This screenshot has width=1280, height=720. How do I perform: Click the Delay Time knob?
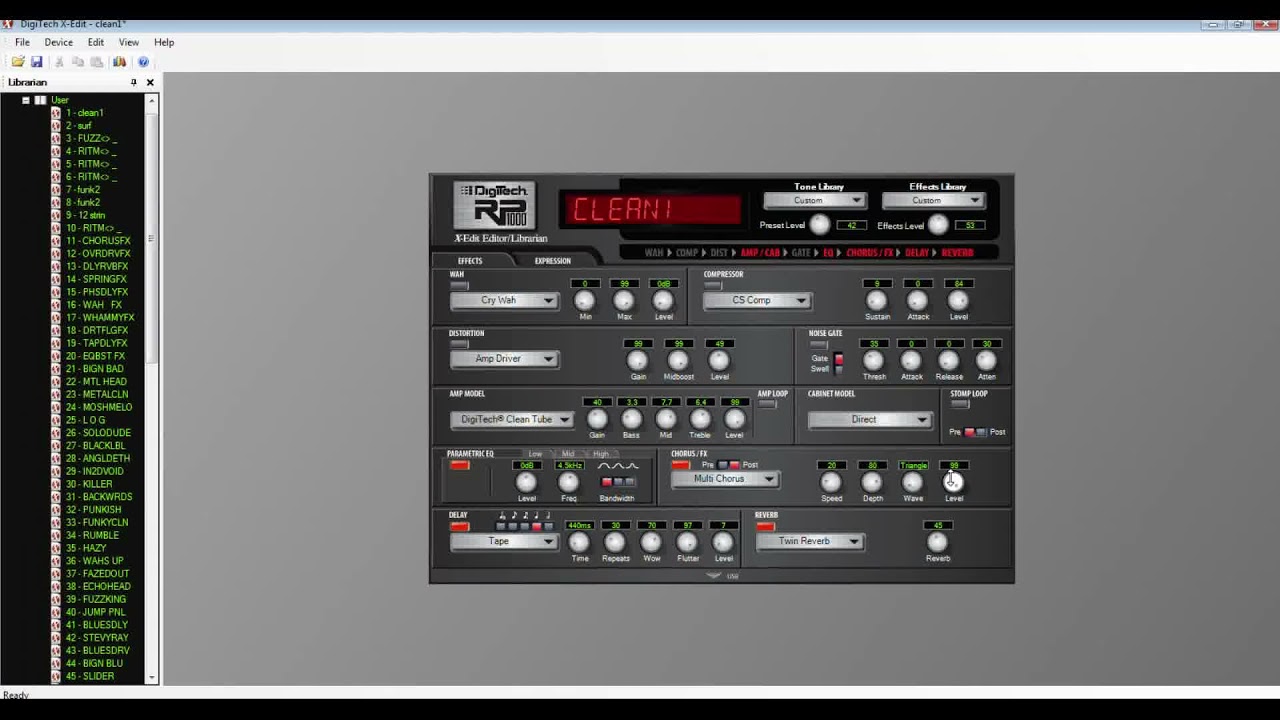point(579,542)
